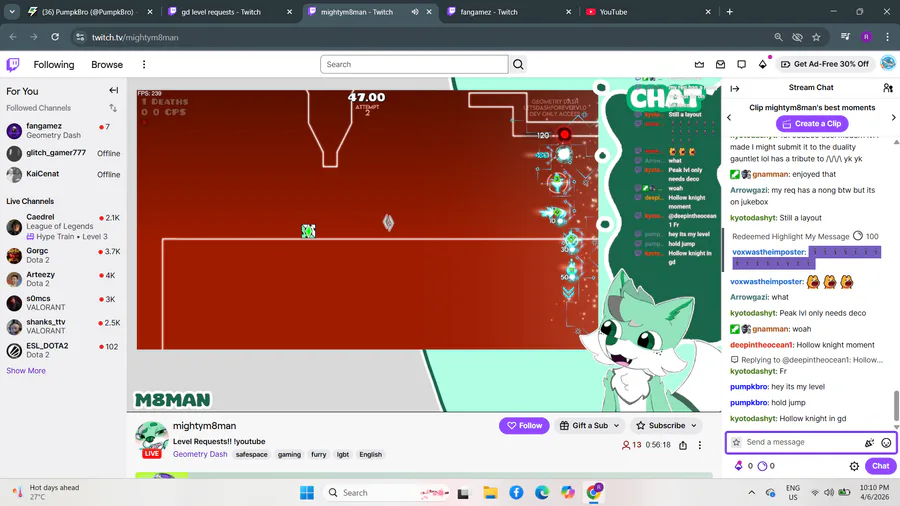
Task: Open Prime loot crown icon
Action: click(x=699, y=64)
